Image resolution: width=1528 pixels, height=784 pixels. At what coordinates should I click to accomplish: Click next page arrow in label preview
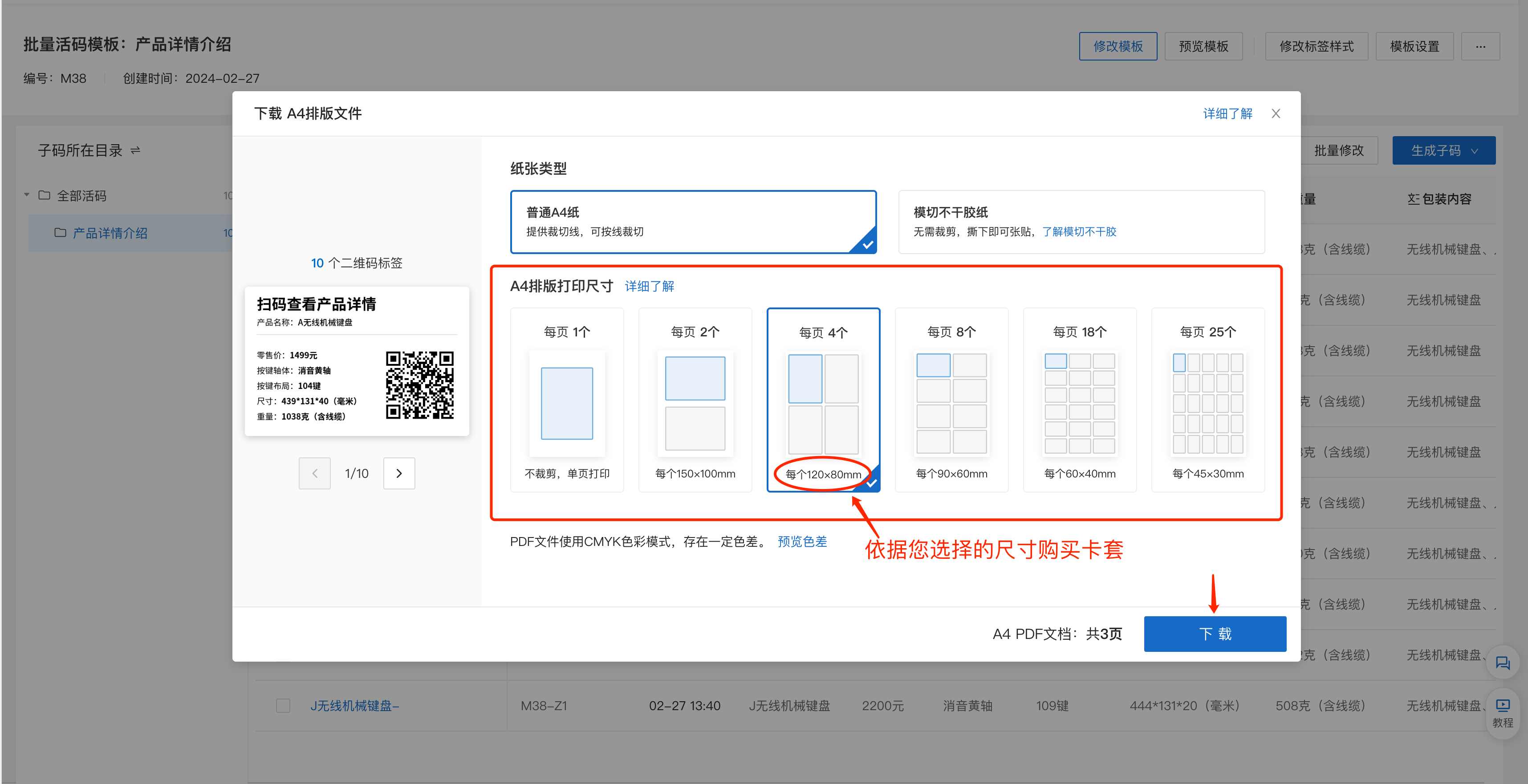point(398,473)
